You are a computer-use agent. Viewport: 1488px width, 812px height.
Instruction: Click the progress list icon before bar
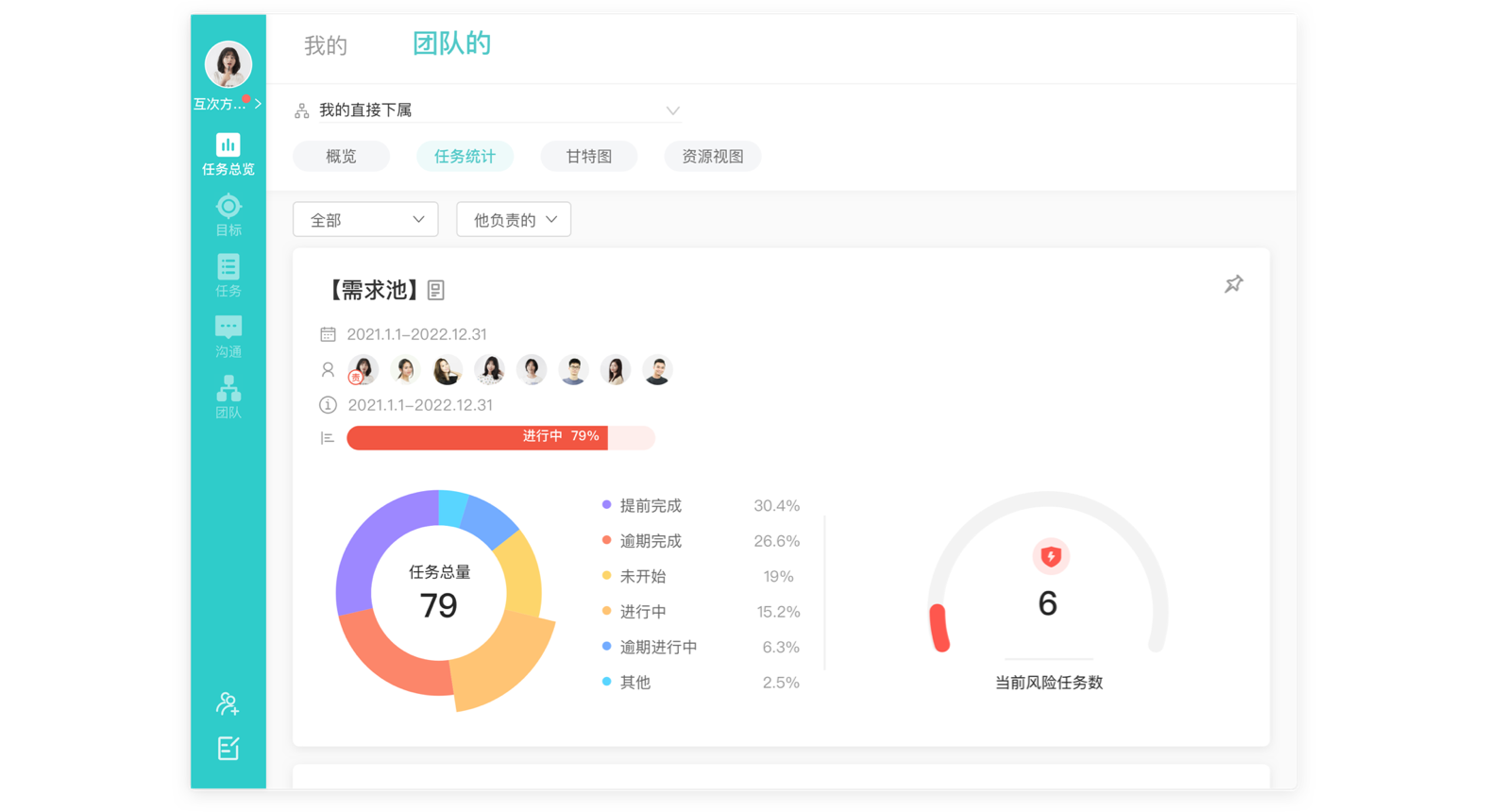tap(328, 438)
